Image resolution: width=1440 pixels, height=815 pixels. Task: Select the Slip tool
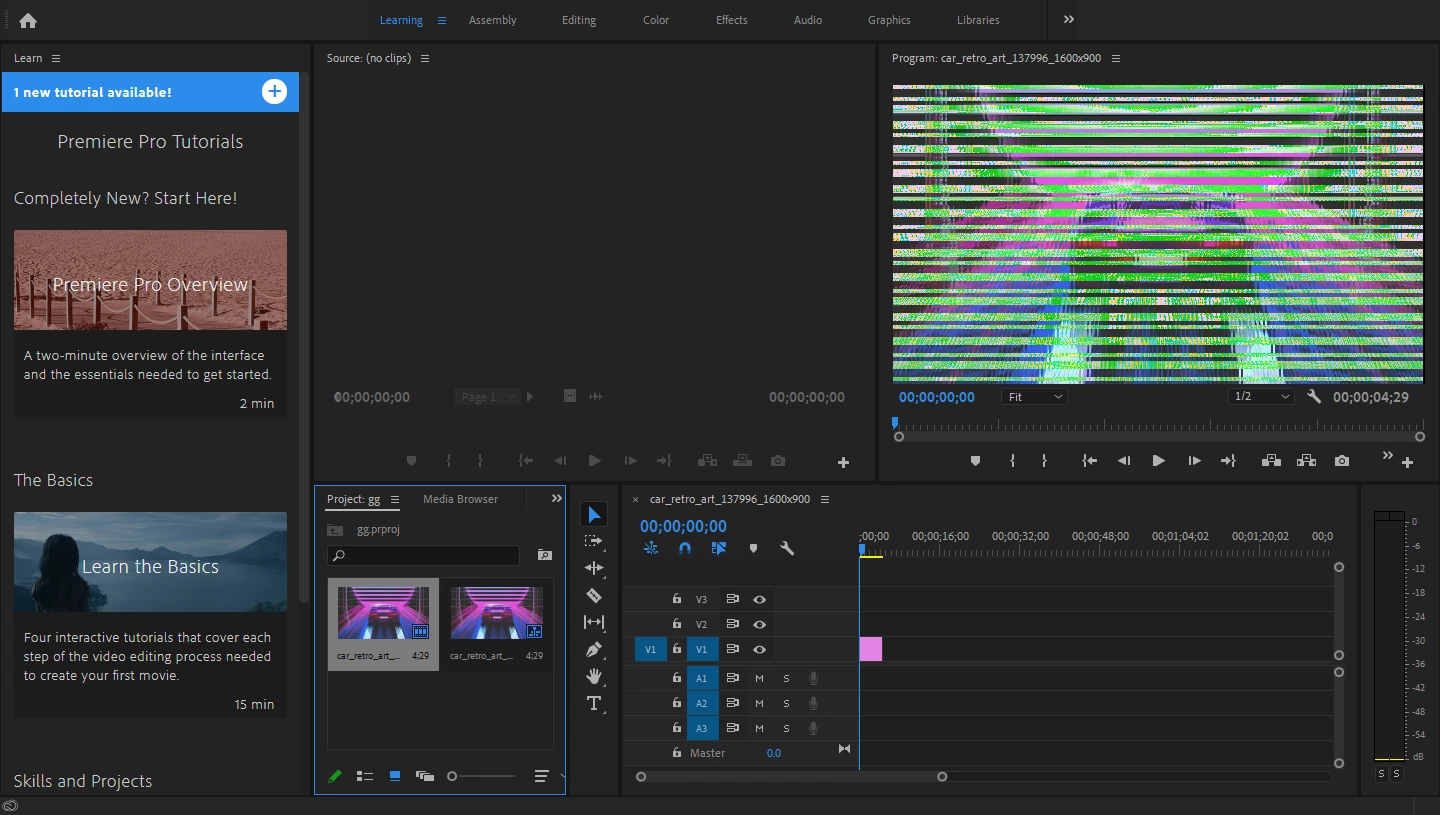coord(594,622)
